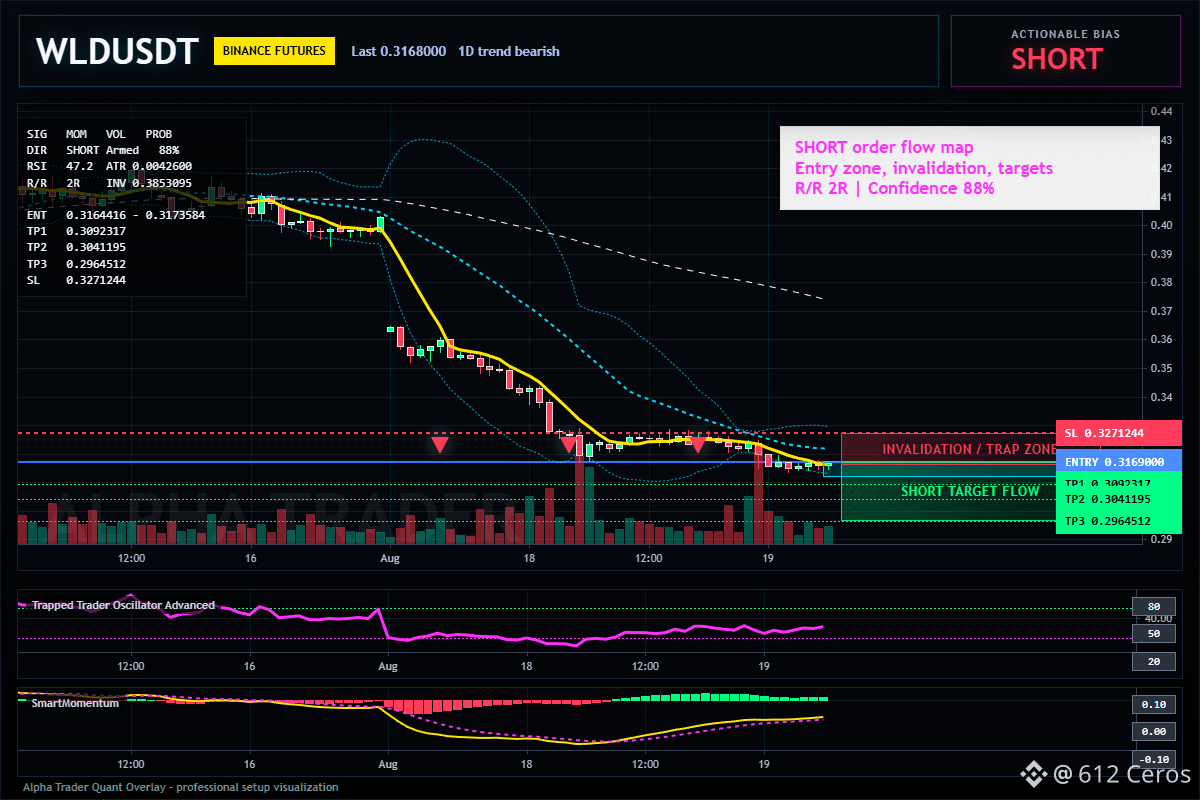Click the 80 level on oscillator axis
1200x800 pixels.
[x=1153, y=607]
